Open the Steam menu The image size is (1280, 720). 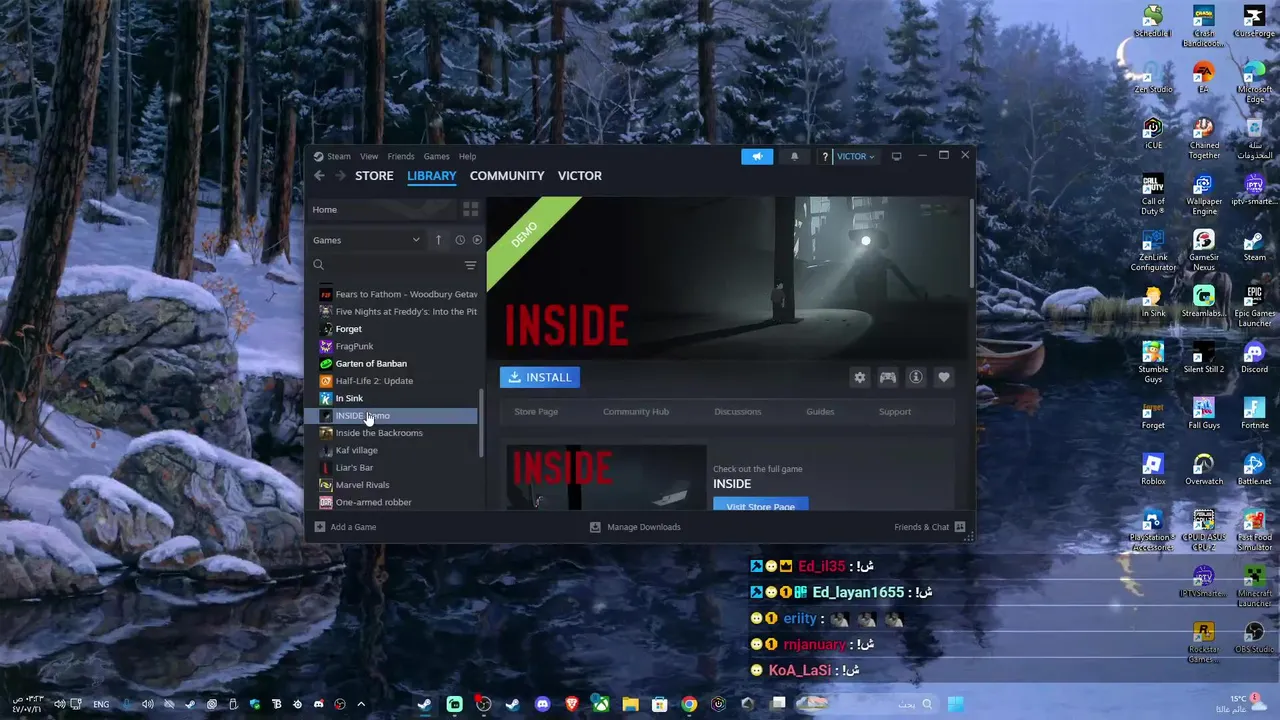coord(332,156)
